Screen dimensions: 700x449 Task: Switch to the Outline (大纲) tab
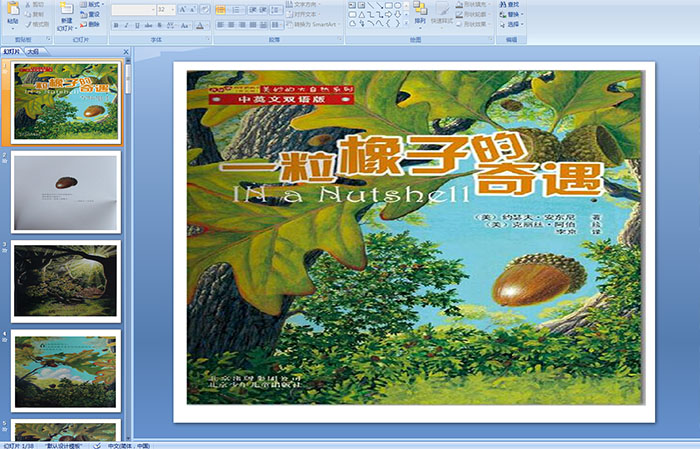point(34,51)
